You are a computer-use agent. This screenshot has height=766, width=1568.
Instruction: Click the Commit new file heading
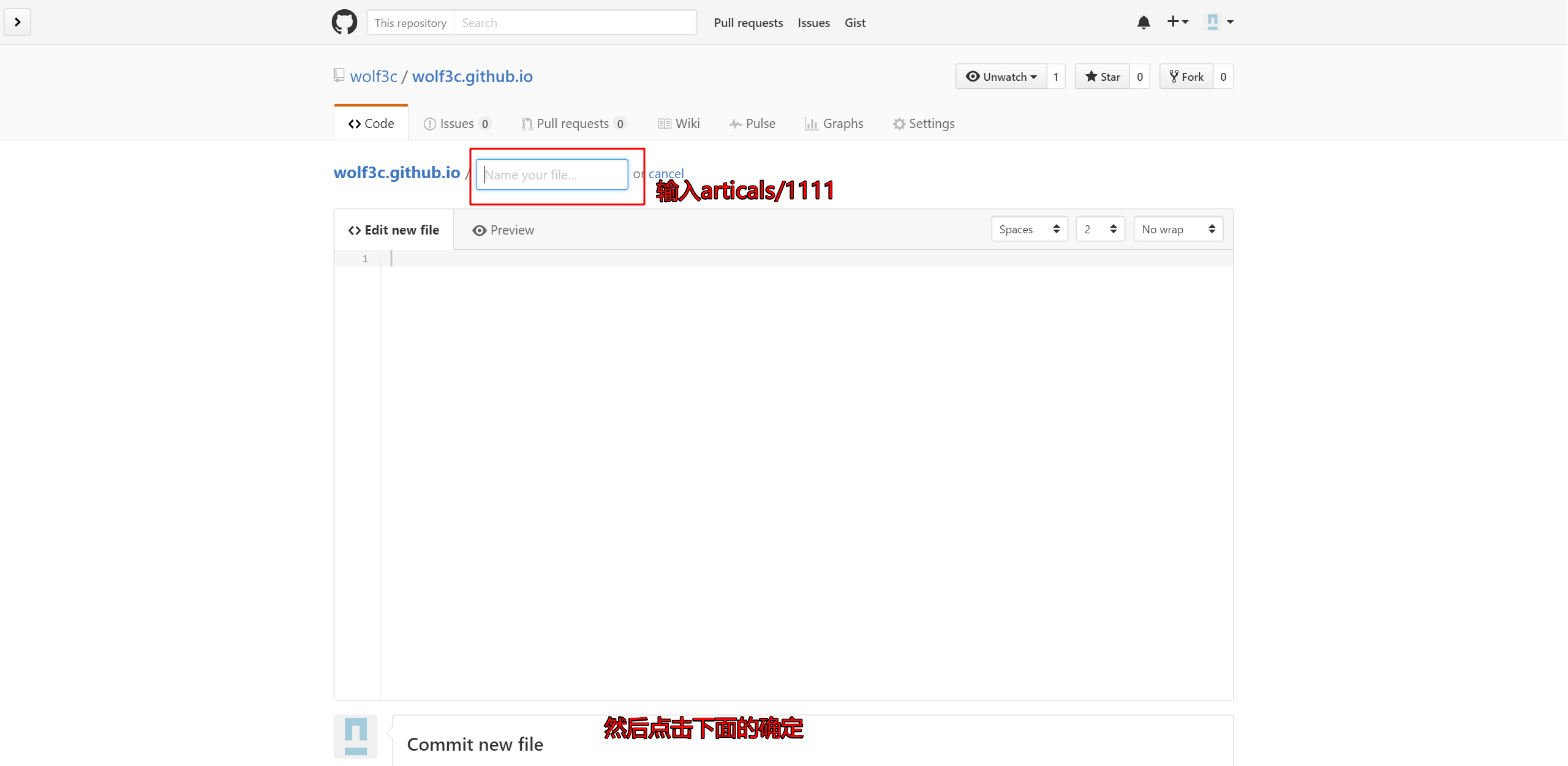[475, 744]
